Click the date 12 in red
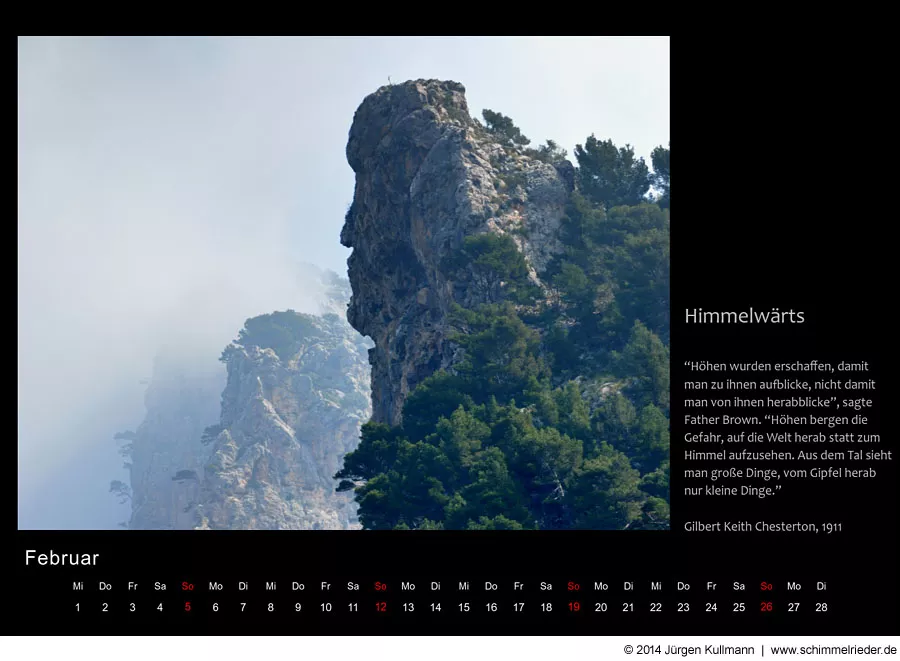Image resolution: width=900 pixels, height=661 pixels. pos(380,607)
